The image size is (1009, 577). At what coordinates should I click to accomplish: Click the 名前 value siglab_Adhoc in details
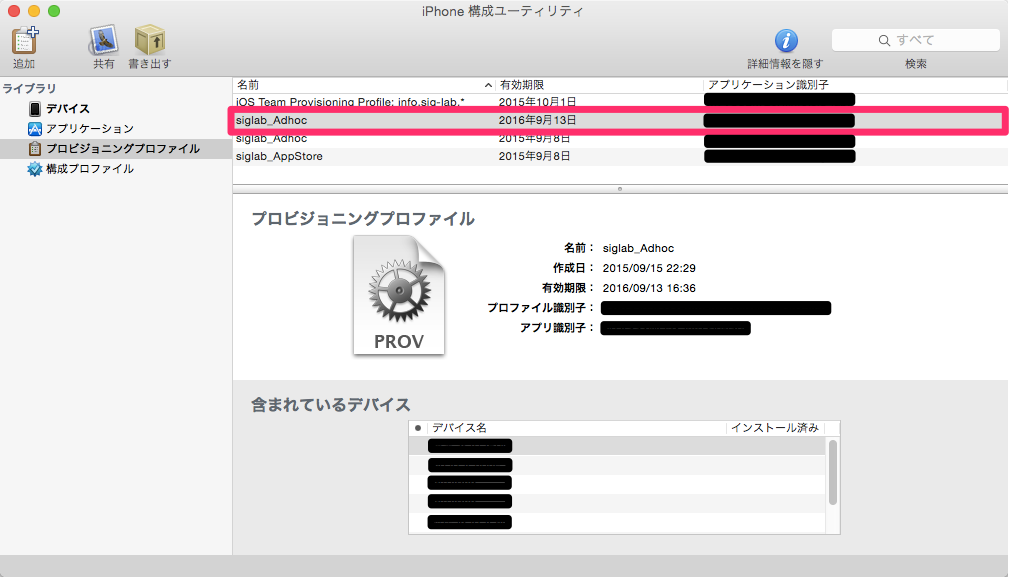tap(638, 248)
